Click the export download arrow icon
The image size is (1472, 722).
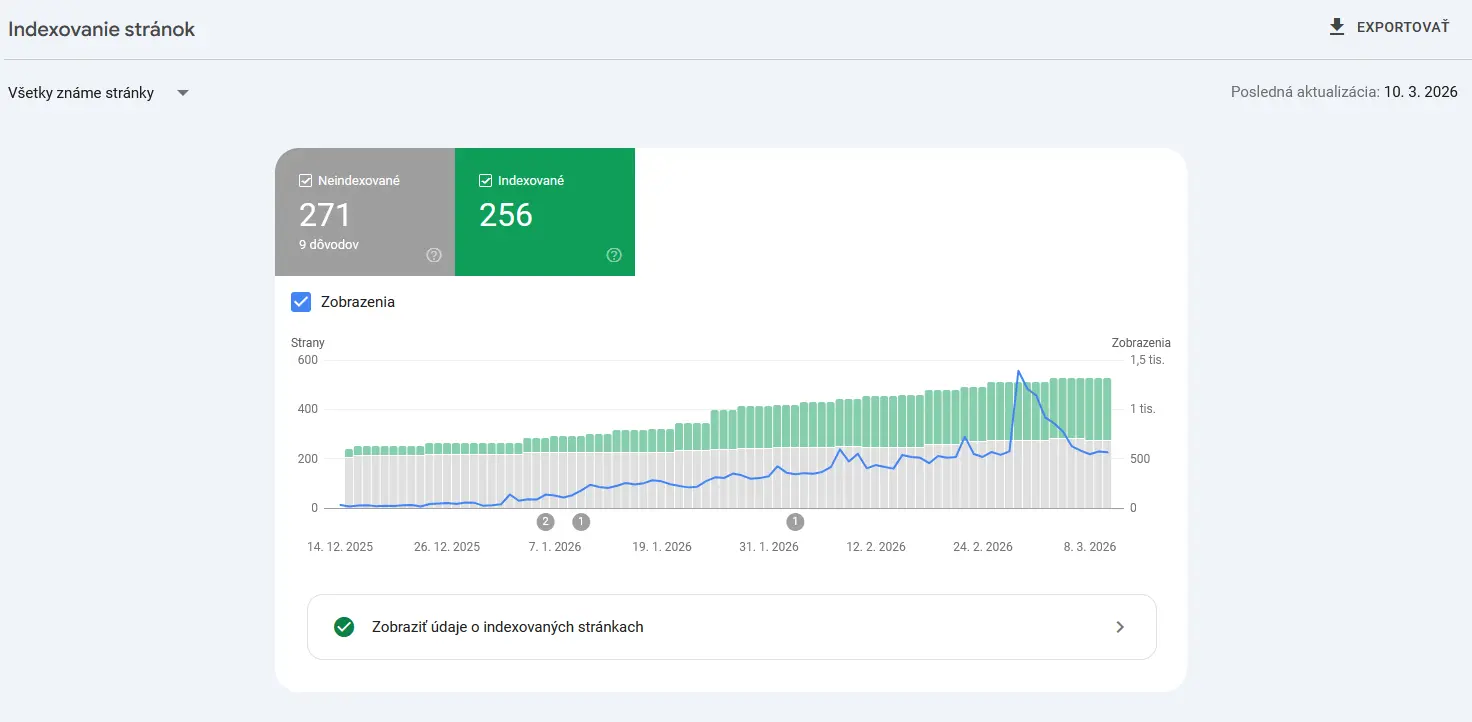pyautogui.click(x=1337, y=27)
